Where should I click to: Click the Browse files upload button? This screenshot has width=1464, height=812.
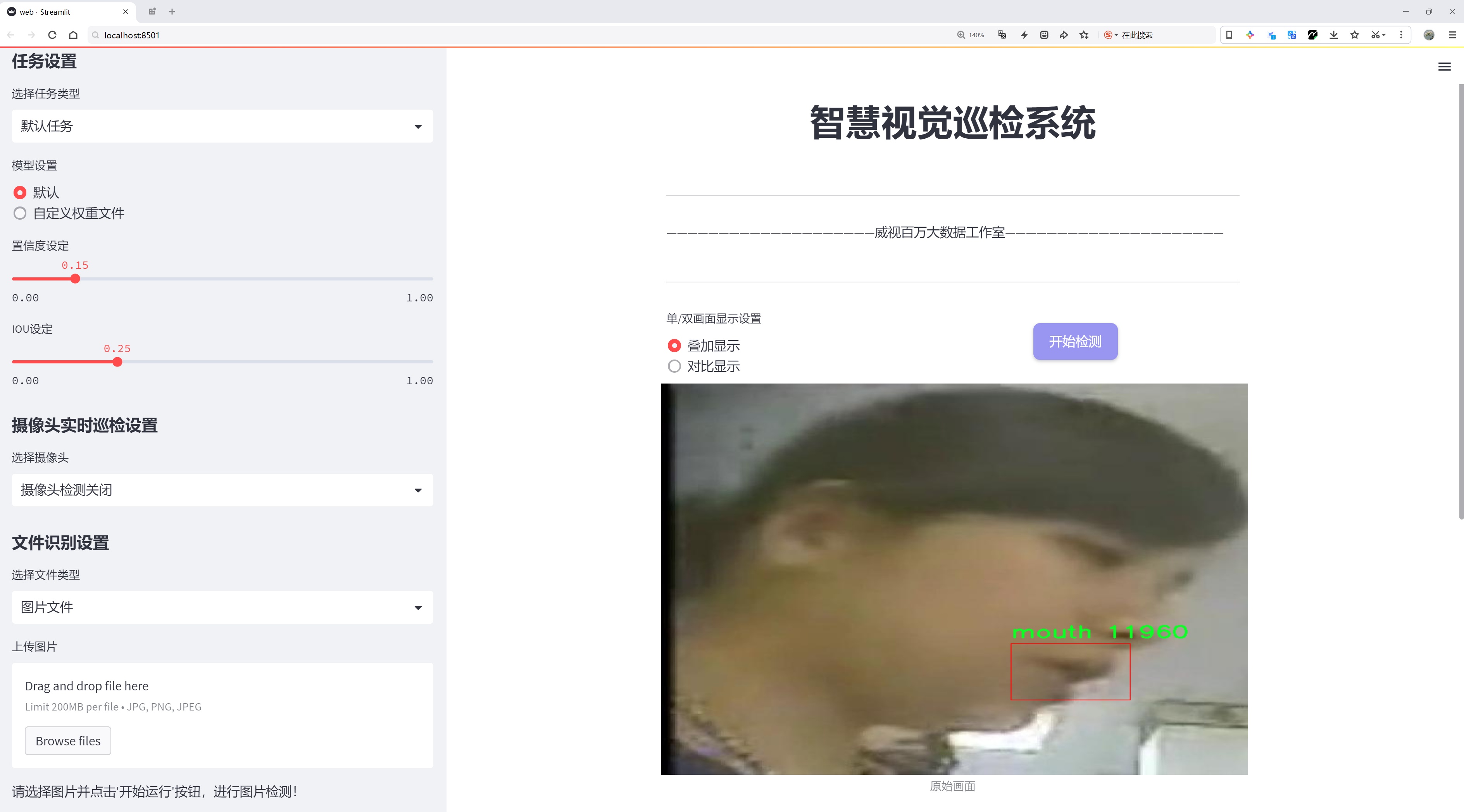click(67, 740)
